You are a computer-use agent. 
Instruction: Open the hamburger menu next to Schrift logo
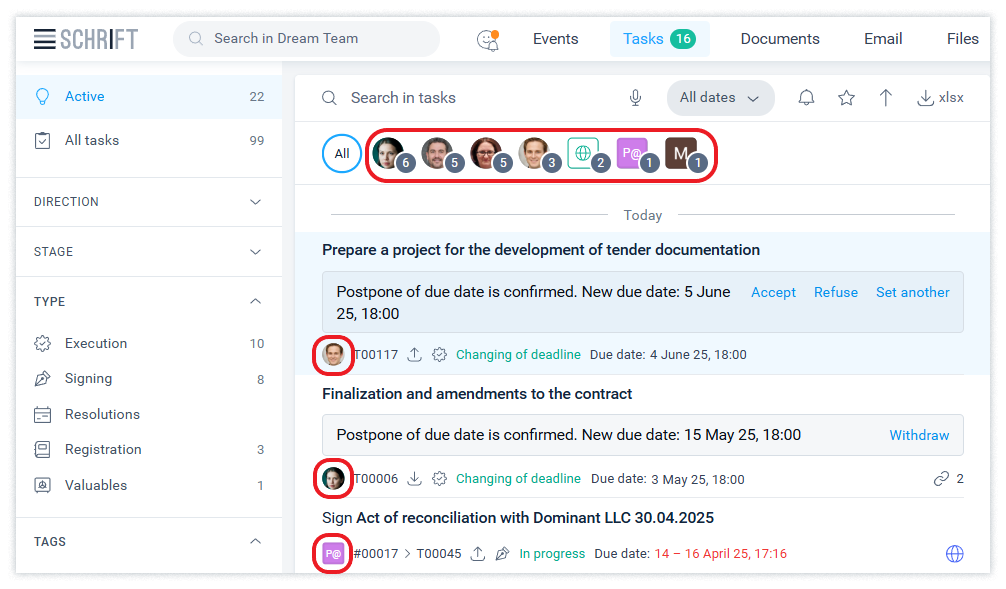[x=44, y=39]
